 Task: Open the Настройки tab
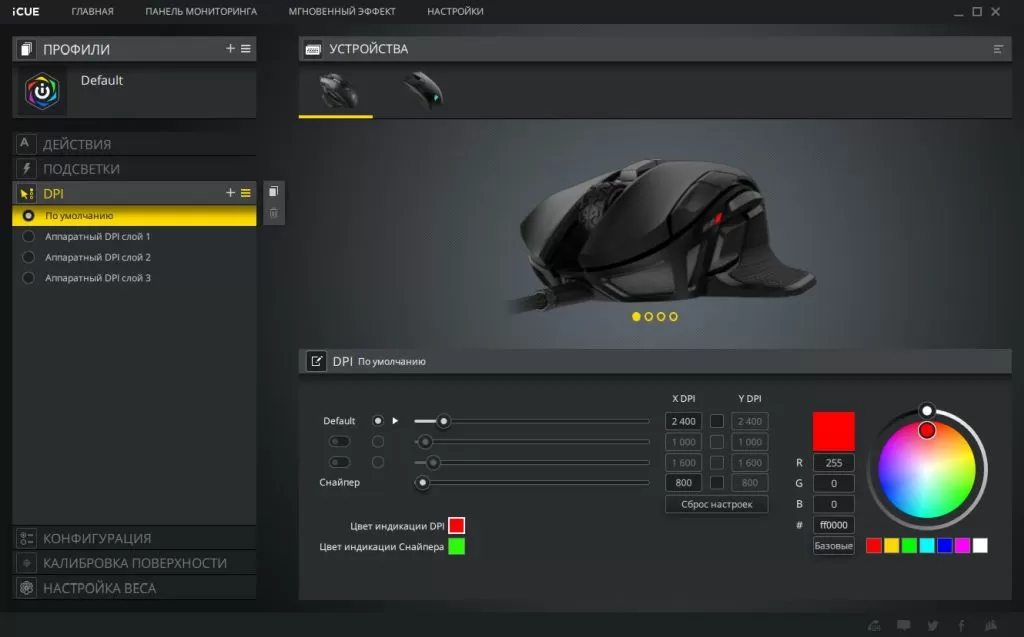tap(455, 11)
